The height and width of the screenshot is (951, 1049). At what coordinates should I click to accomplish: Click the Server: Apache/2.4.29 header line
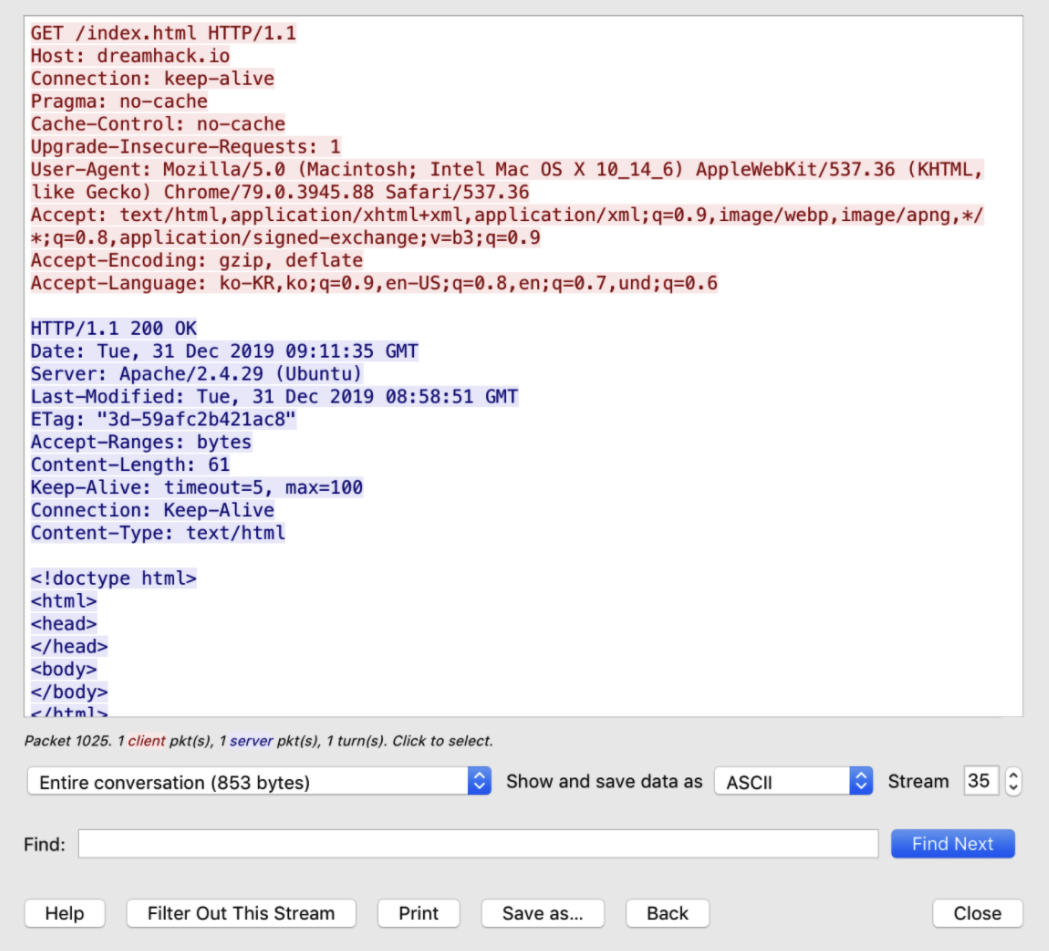tap(196, 374)
